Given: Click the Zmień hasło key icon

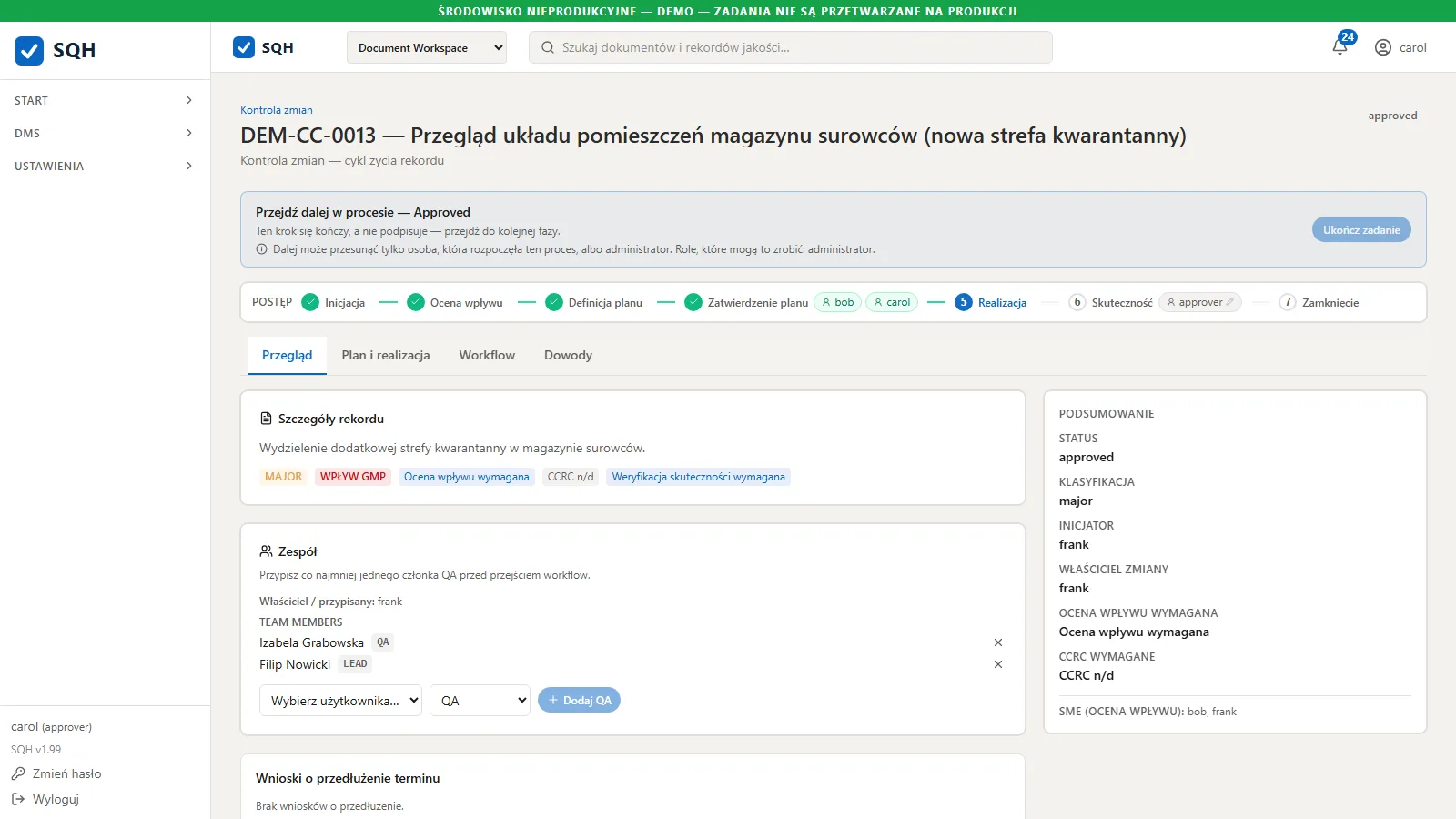Looking at the screenshot, I should [x=18, y=773].
